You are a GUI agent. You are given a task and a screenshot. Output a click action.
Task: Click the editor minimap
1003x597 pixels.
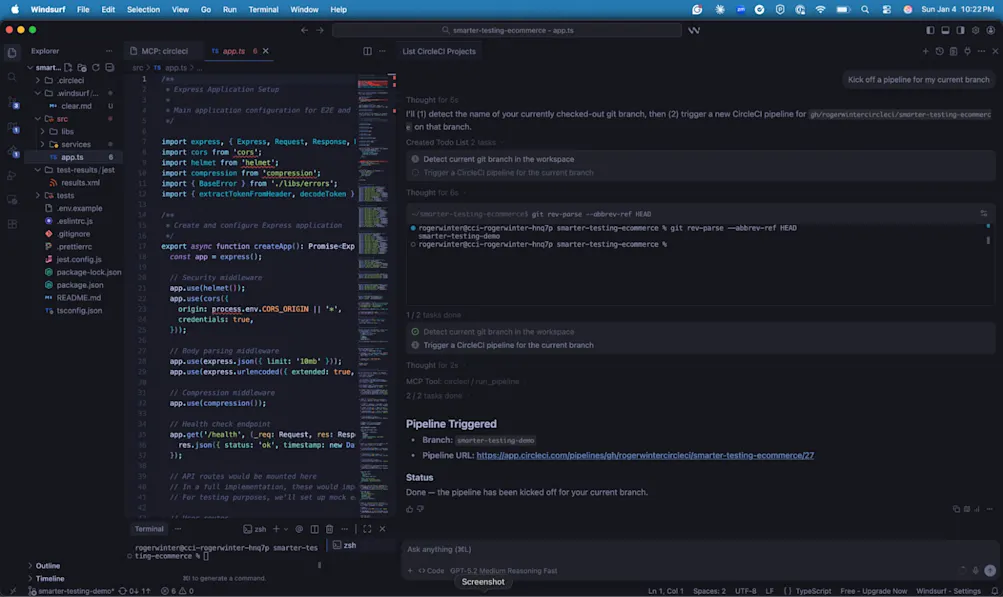pos(373,294)
